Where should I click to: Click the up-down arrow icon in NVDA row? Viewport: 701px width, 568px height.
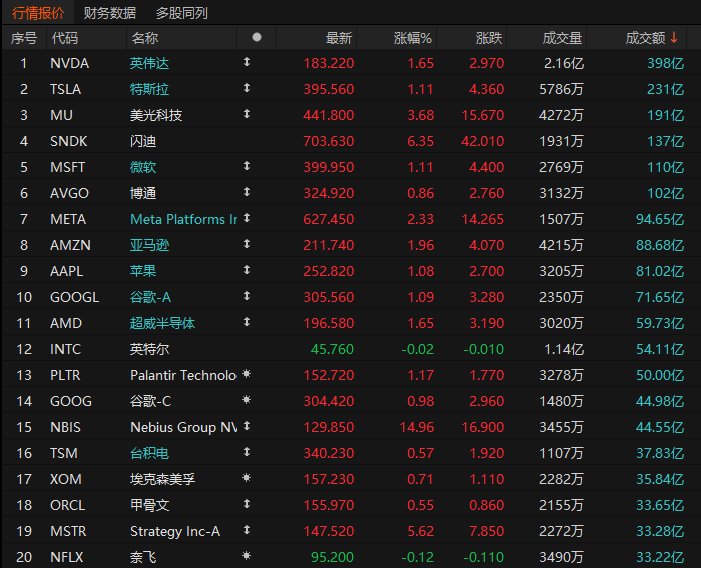click(x=247, y=62)
